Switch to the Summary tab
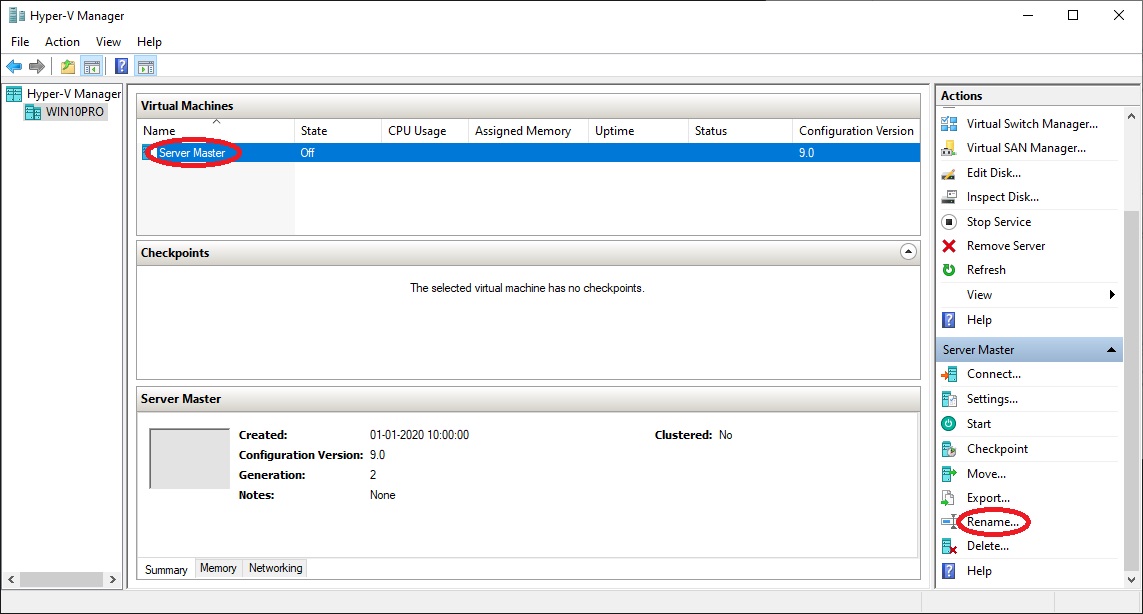Viewport: 1143px width, 614px height. pos(166,570)
